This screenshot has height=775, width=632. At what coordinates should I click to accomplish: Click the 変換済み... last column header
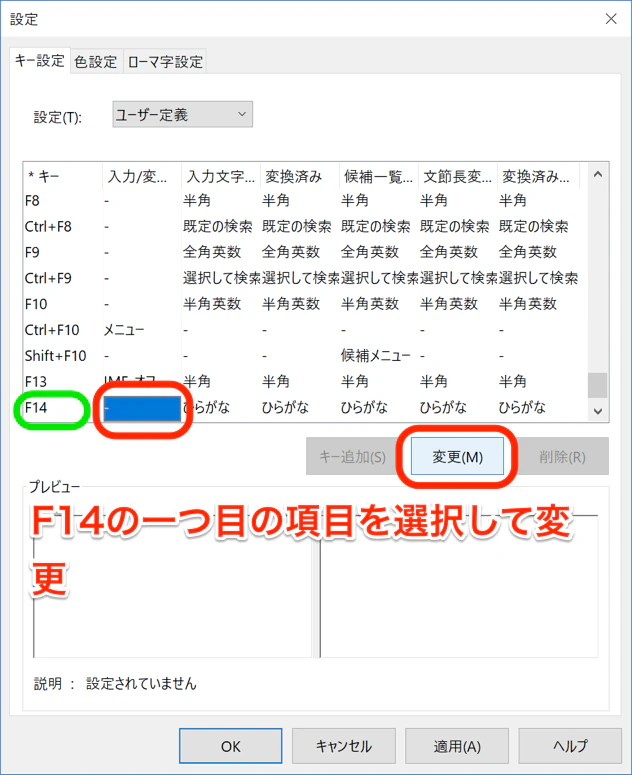coord(538,176)
